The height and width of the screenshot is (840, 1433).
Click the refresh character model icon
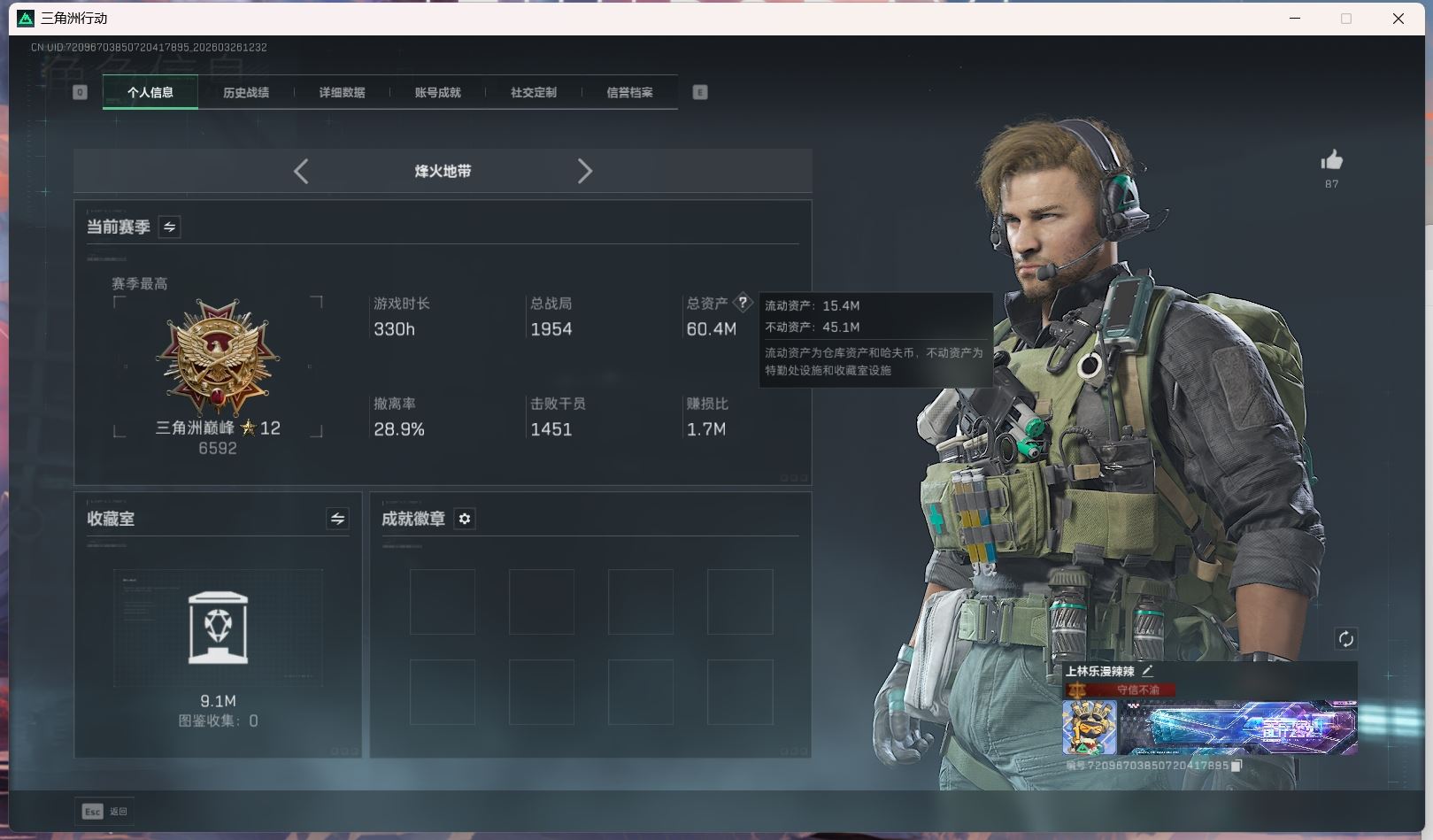(1345, 639)
